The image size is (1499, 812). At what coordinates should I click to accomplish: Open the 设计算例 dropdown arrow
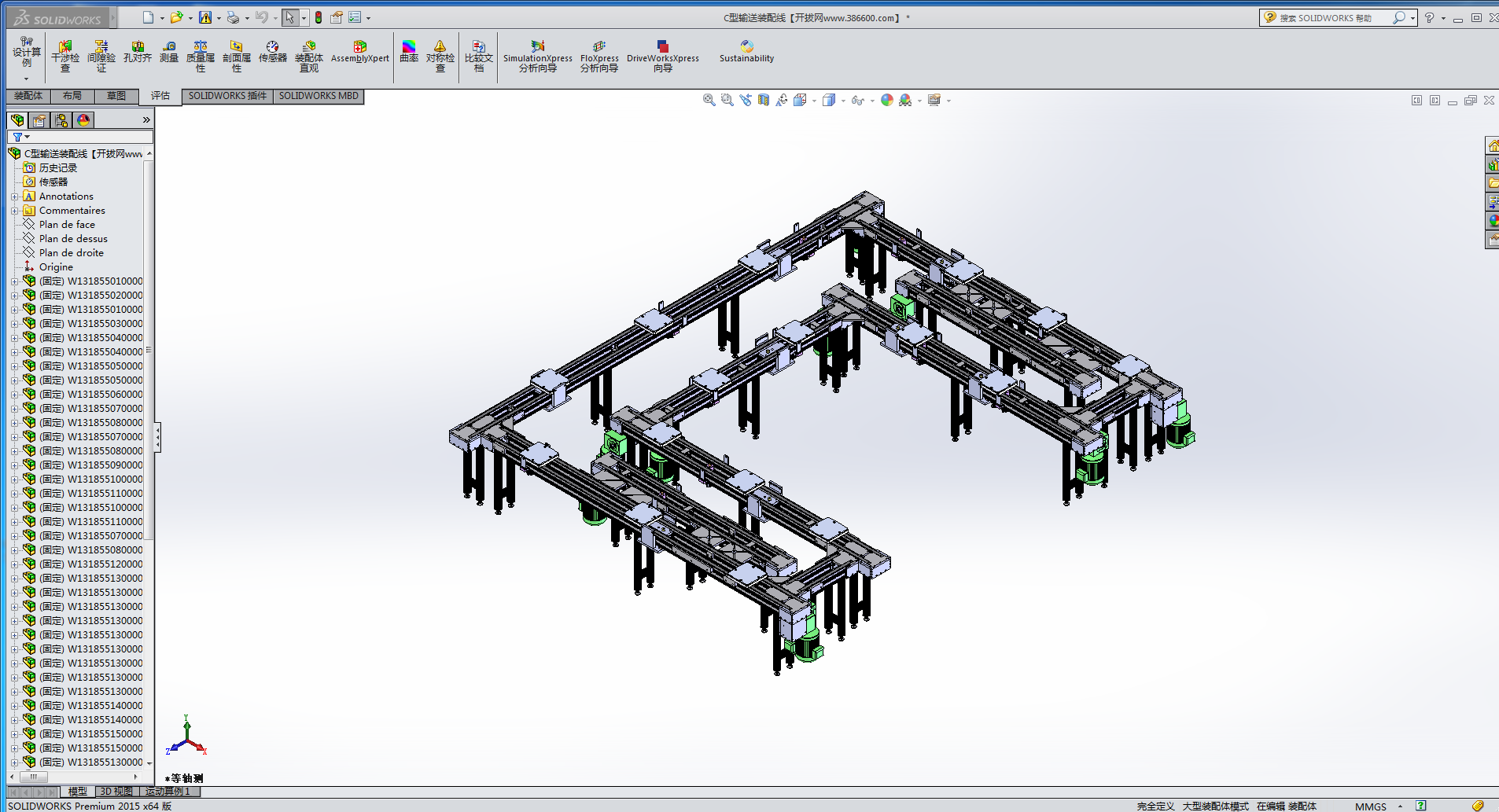point(26,79)
